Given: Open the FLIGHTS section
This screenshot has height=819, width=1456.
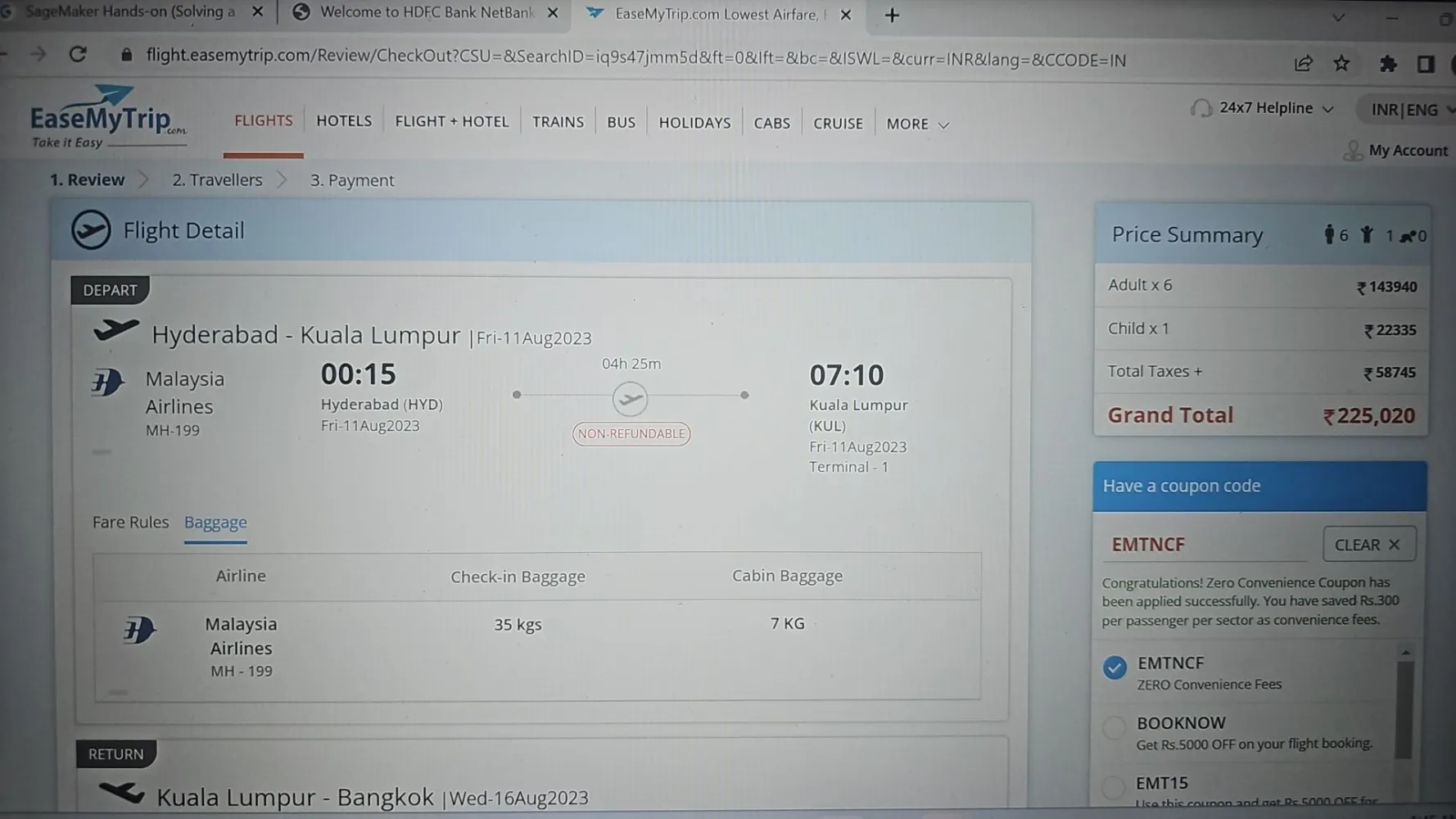Looking at the screenshot, I should [264, 120].
